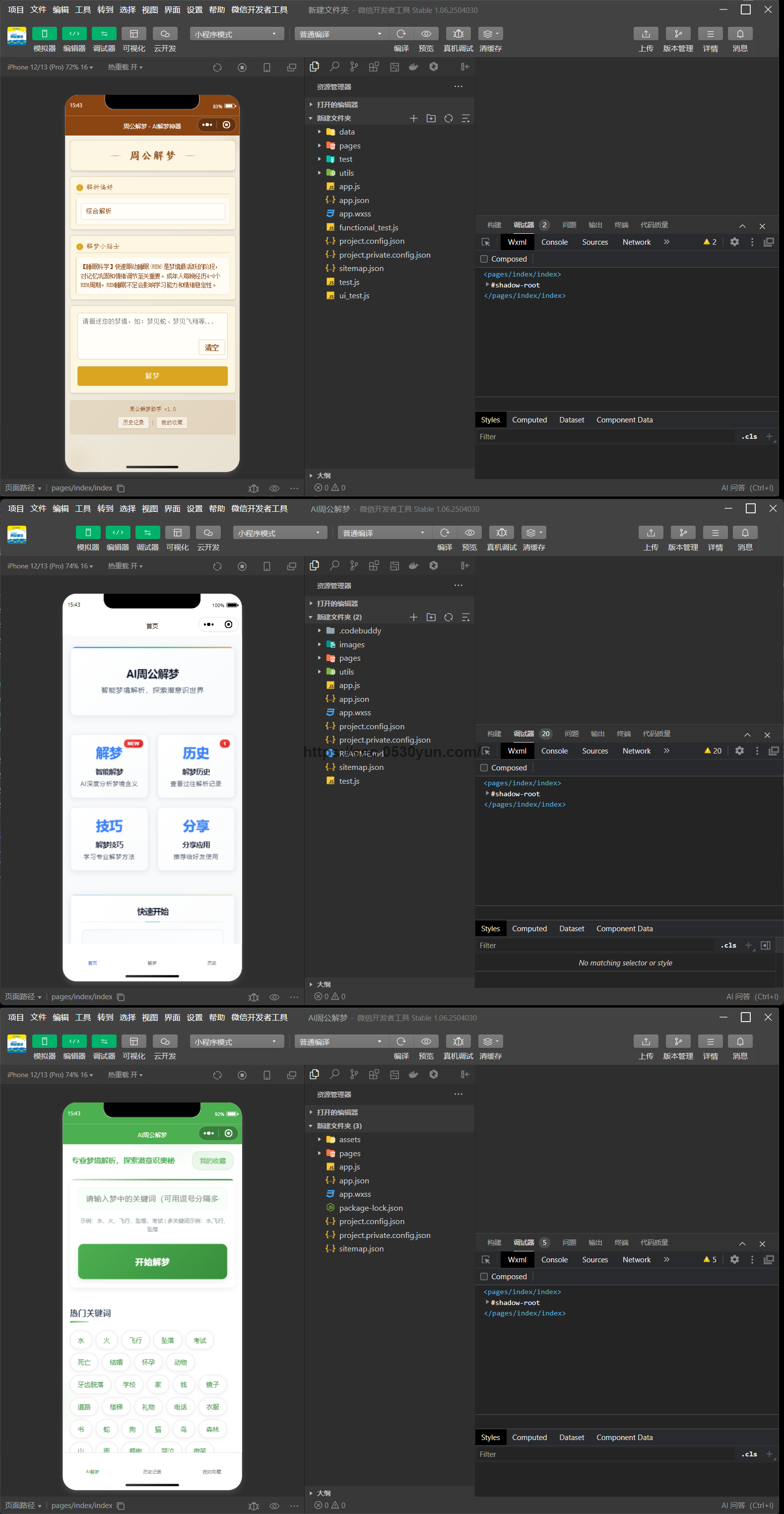This screenshot has height=1514, width=784.
Task: Click capsule close circle icon on 首页 simulator page
Action: pyautogui.click(x=229, y=624)
